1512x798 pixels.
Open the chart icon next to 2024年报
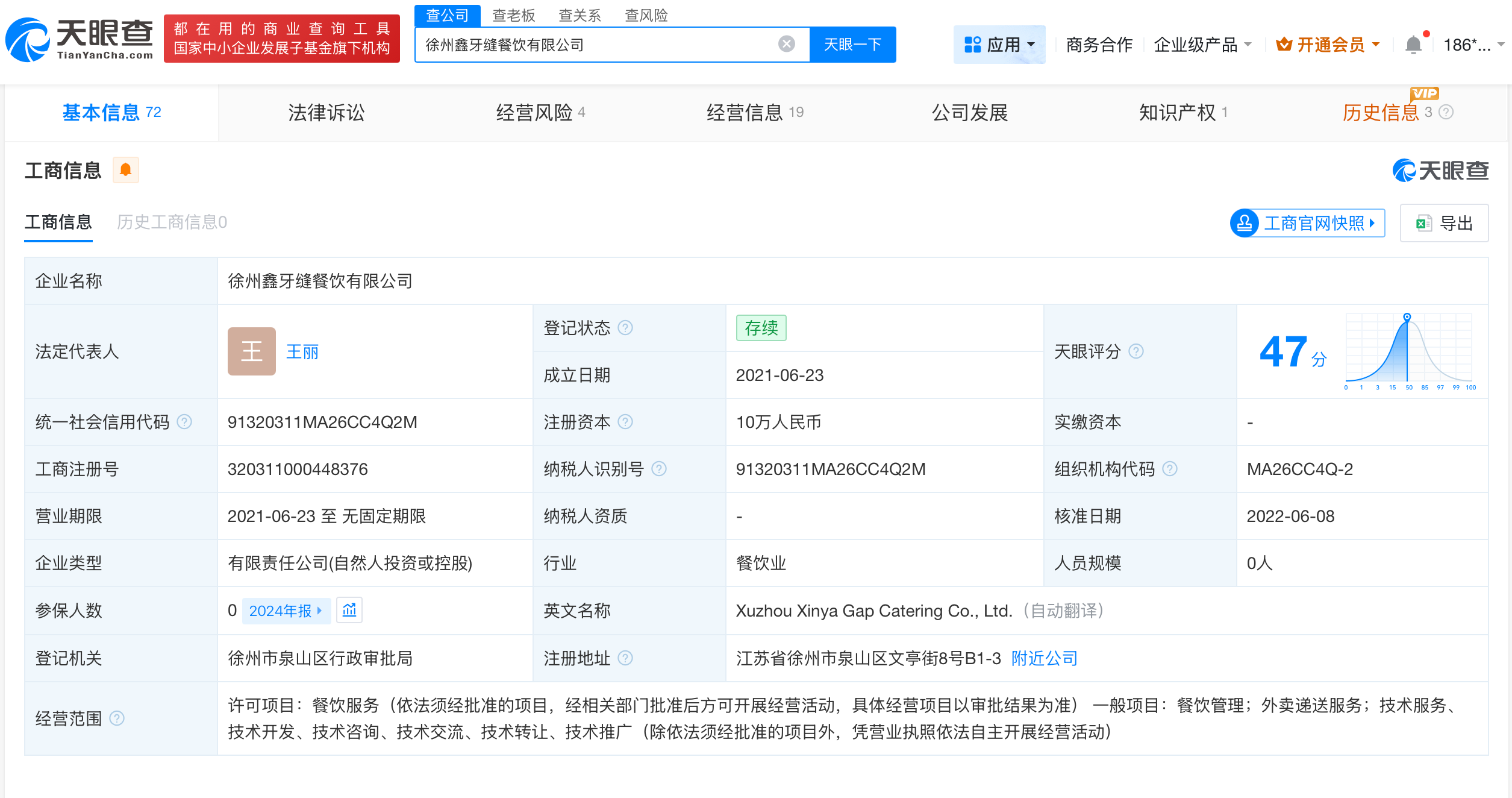pos(349,610)
